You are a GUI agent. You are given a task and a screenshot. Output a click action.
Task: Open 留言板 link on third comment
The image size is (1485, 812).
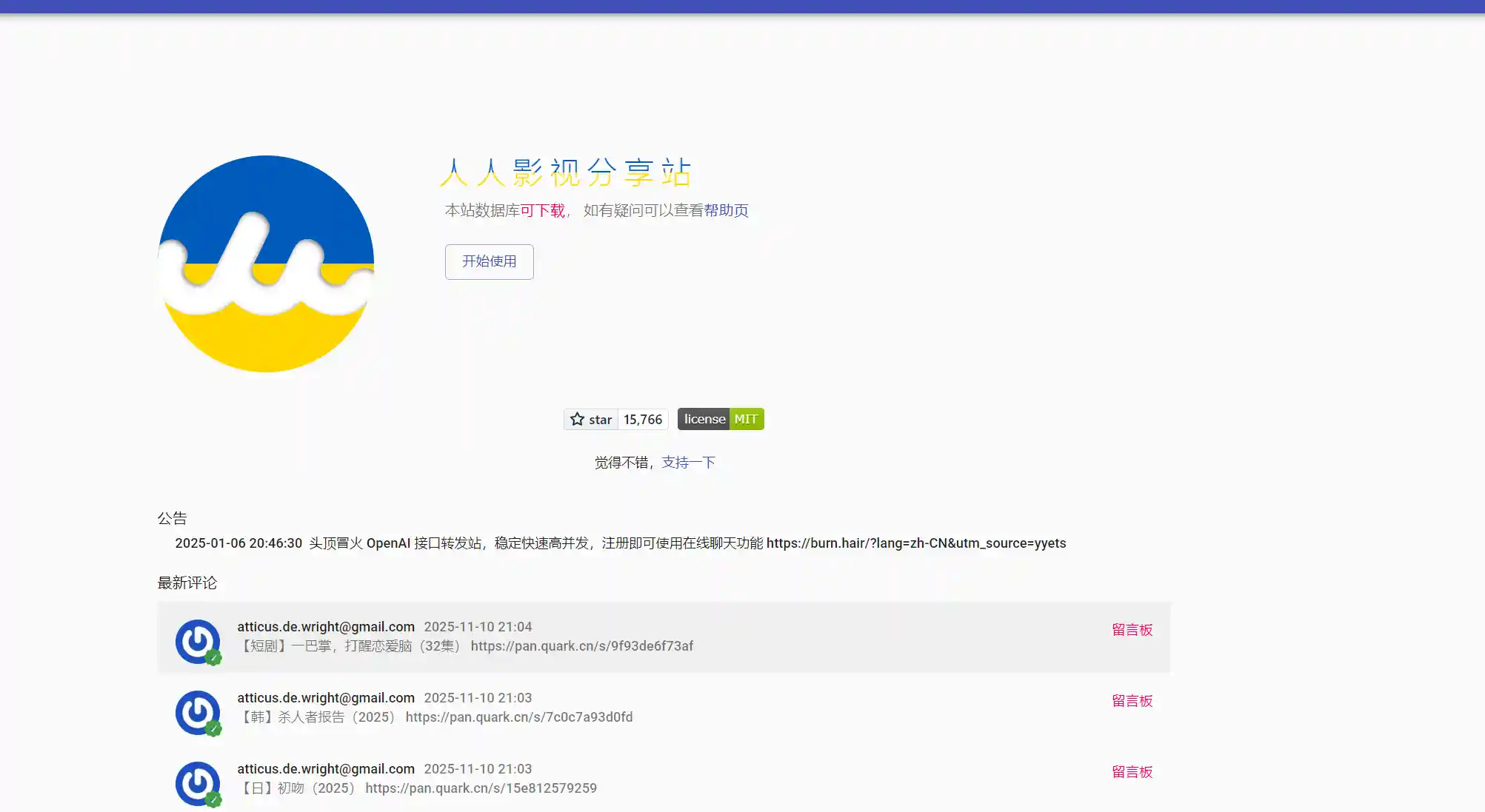click(1132, 772)
